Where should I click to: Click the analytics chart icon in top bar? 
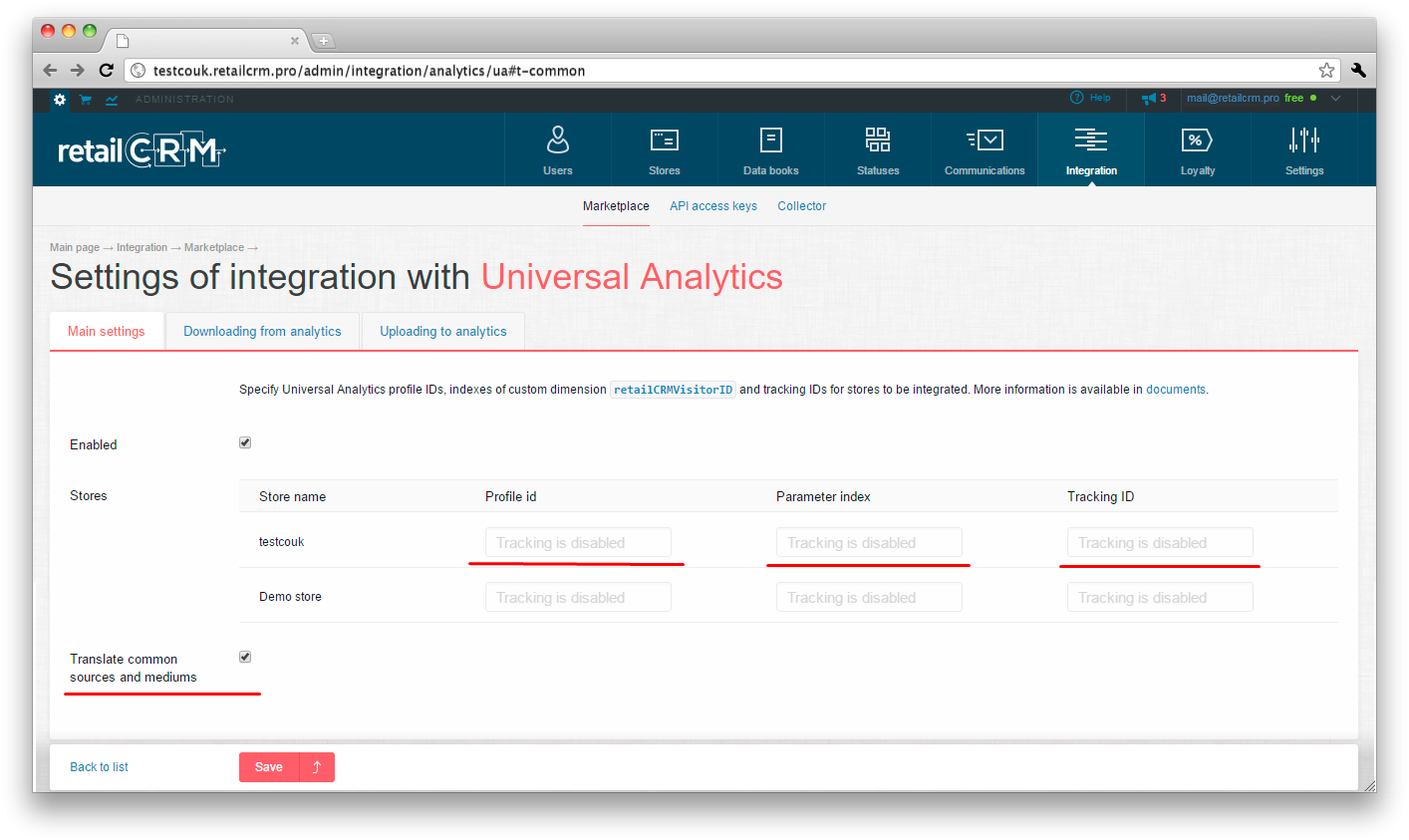coord(112,100)
